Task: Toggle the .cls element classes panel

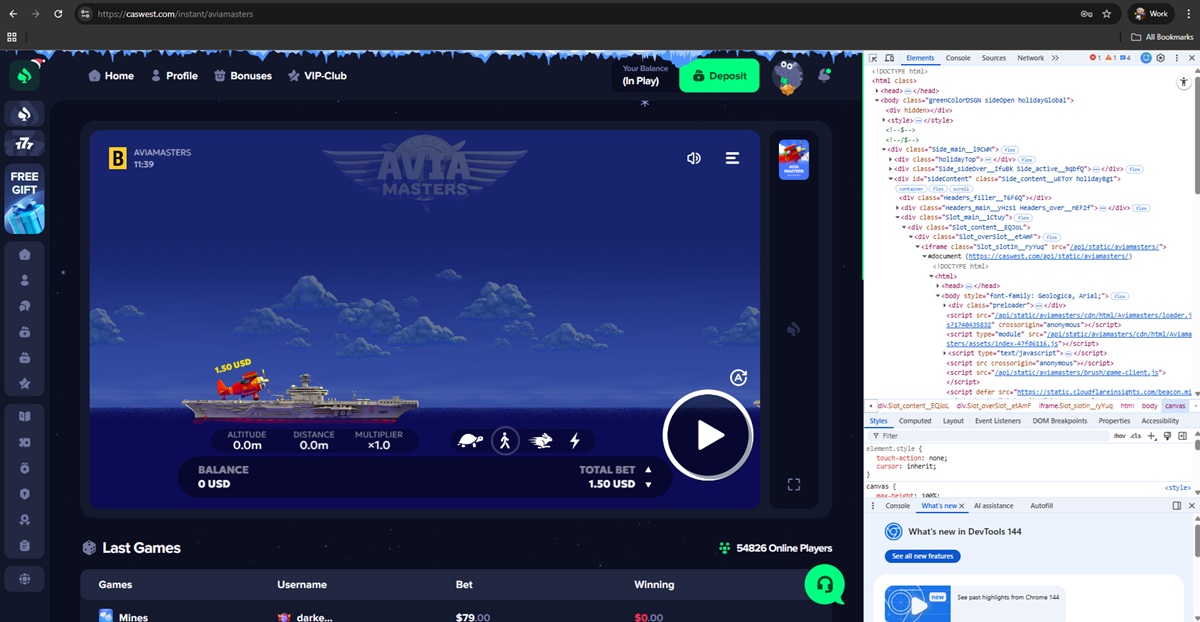Action: click(1135, 436)
